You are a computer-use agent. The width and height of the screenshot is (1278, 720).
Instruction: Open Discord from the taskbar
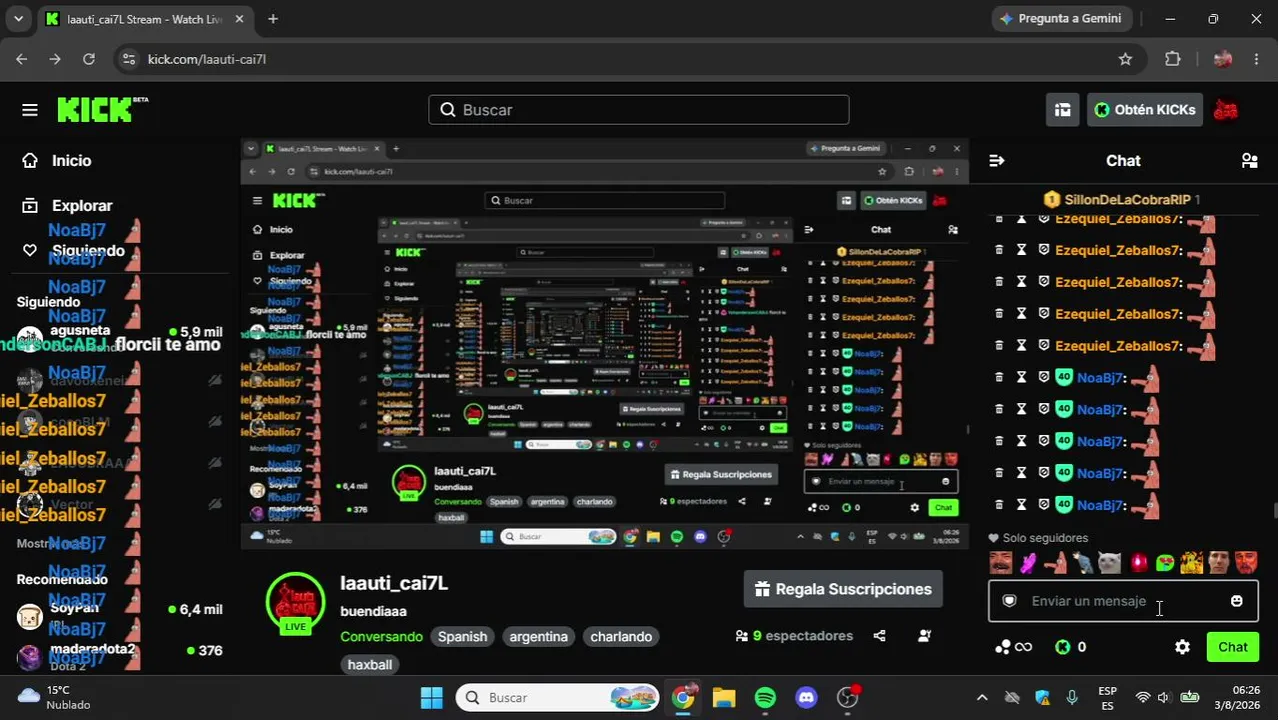coord(806,698)
